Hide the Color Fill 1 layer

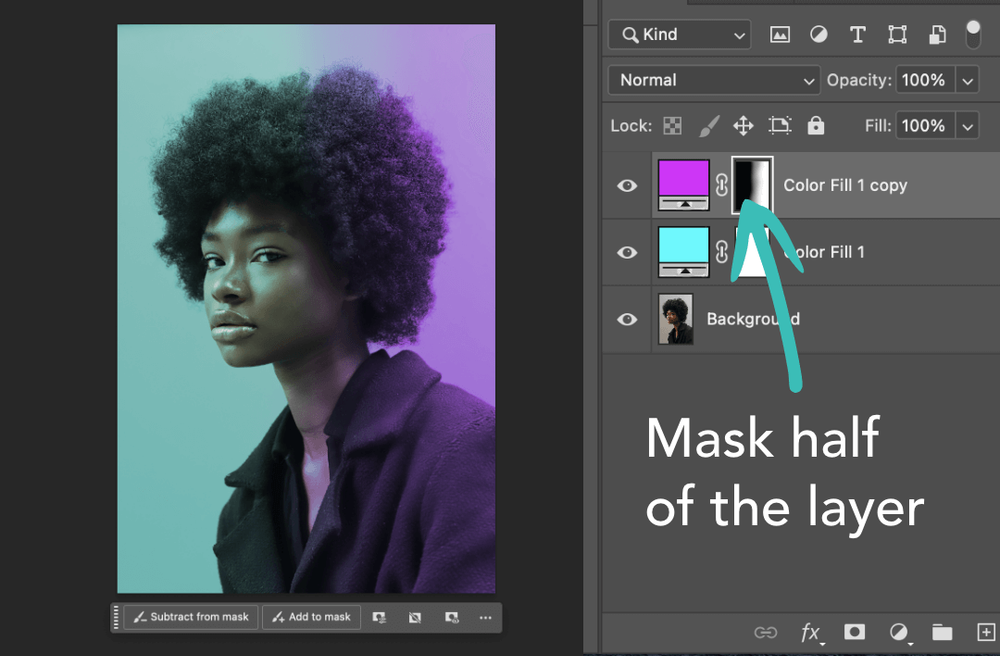click(627, 252)
